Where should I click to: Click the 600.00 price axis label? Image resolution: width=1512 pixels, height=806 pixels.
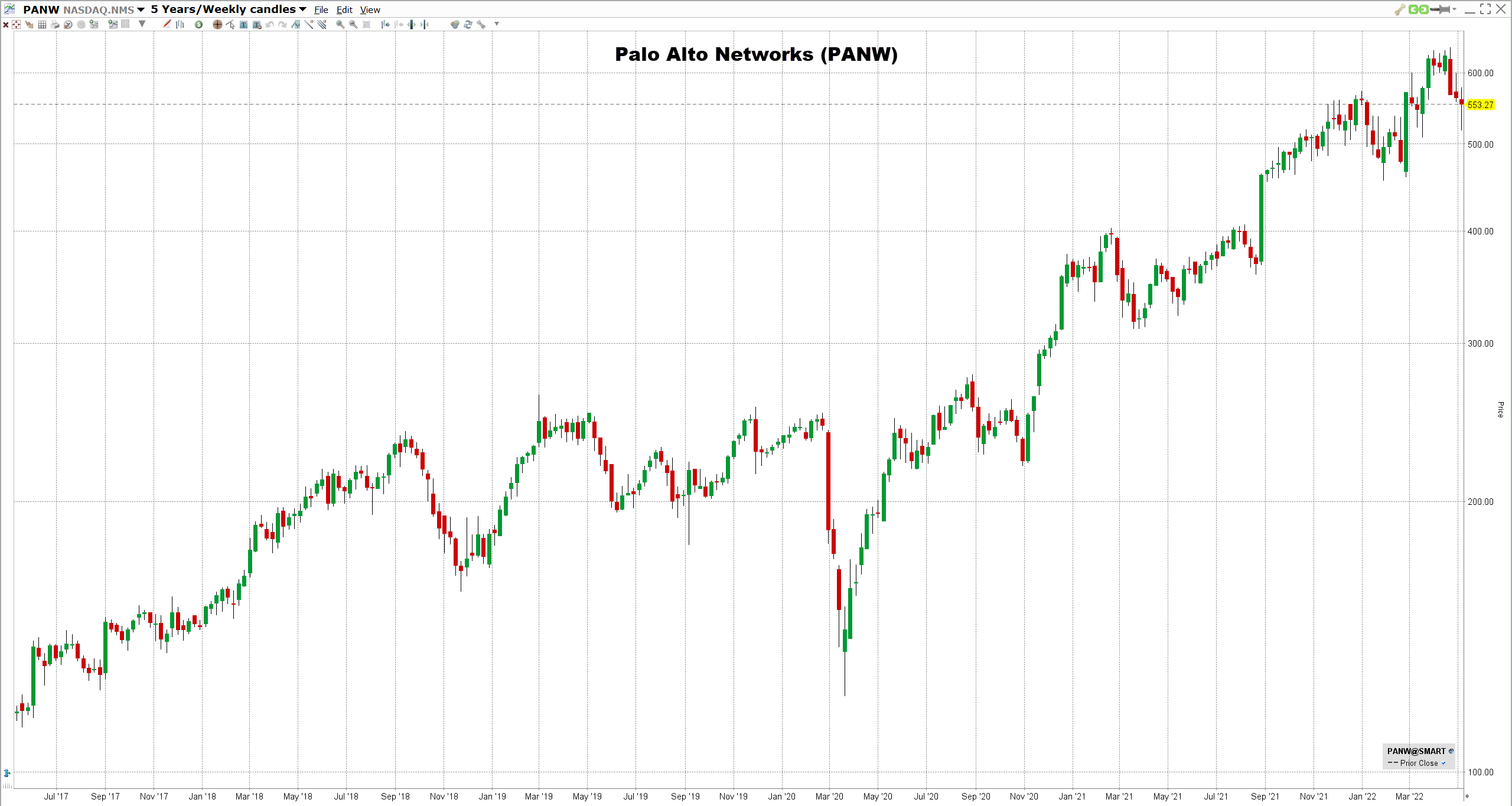coord(1480,73)
